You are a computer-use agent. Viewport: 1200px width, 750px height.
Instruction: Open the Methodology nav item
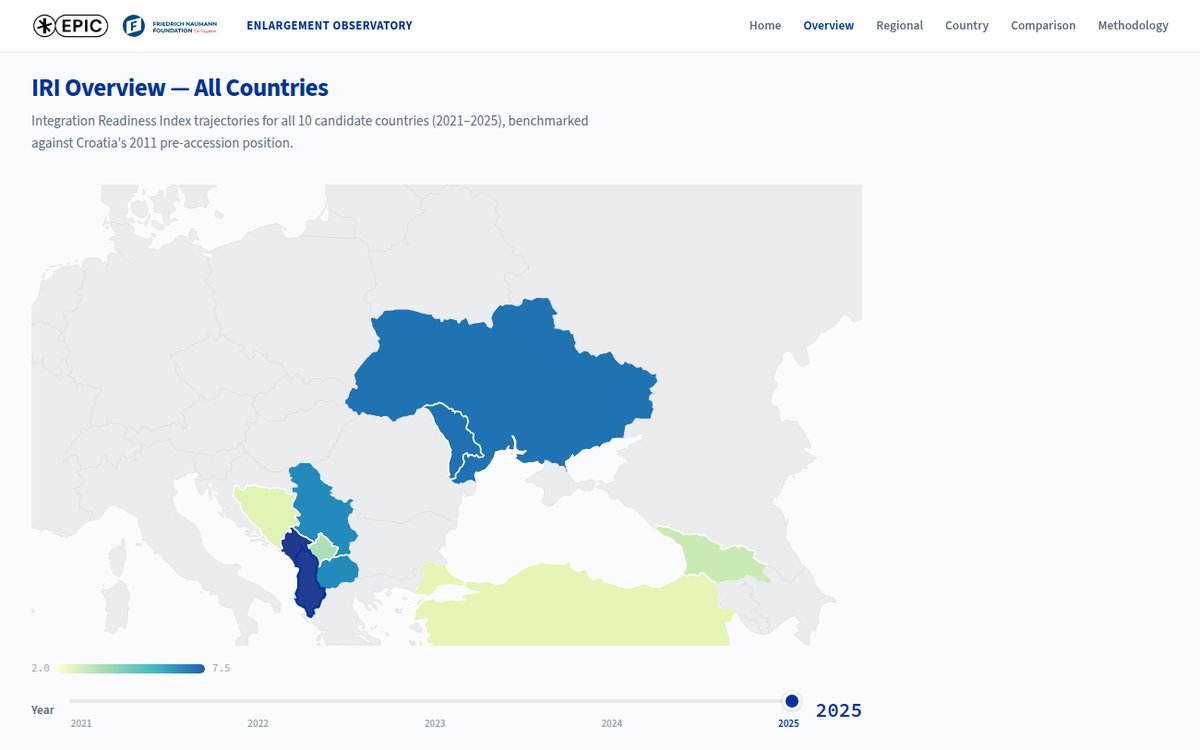pos(1133,26)
